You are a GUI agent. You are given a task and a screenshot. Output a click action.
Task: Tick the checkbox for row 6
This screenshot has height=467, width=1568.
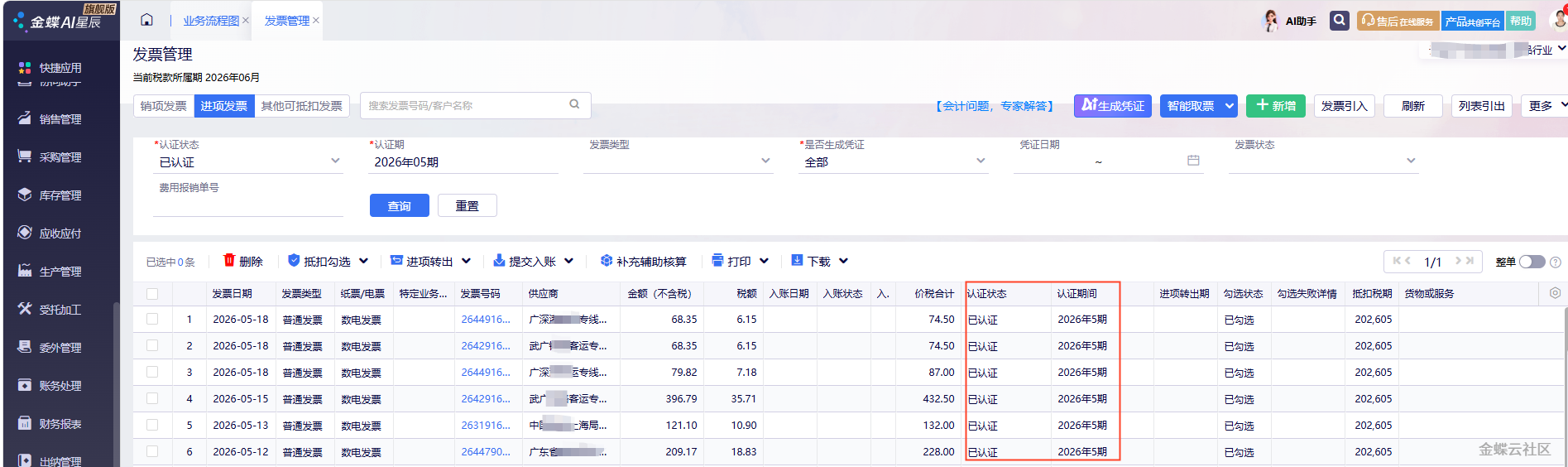click(x=152, y=451)
